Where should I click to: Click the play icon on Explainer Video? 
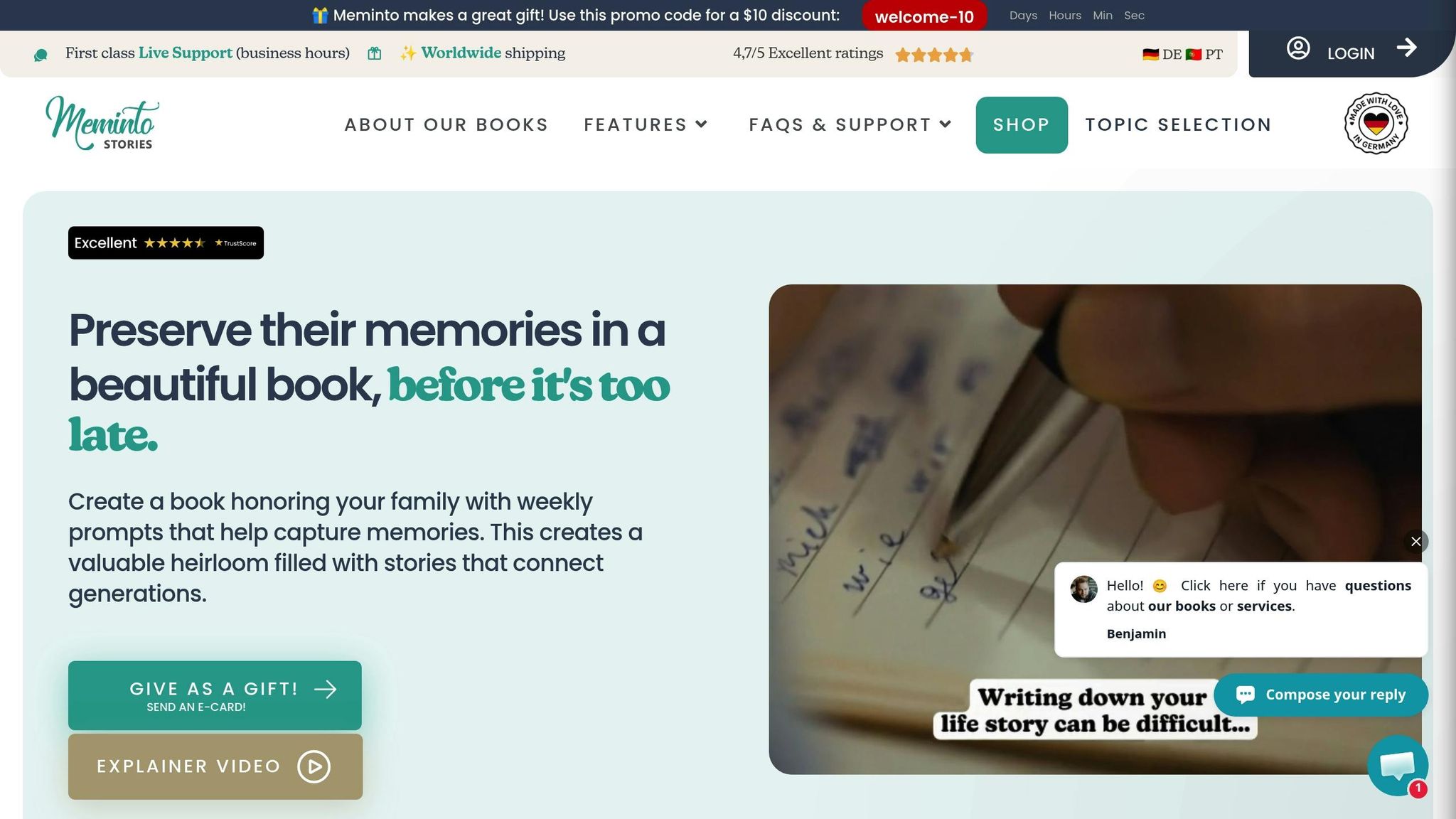(x=314, y=766)
